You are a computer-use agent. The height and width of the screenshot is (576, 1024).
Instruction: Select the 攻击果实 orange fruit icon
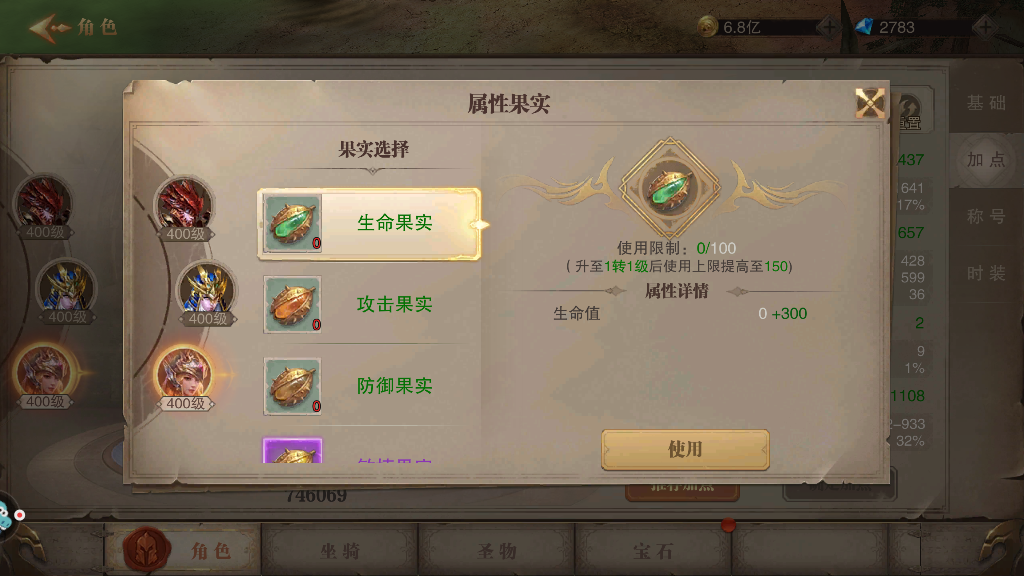point(292,305)
